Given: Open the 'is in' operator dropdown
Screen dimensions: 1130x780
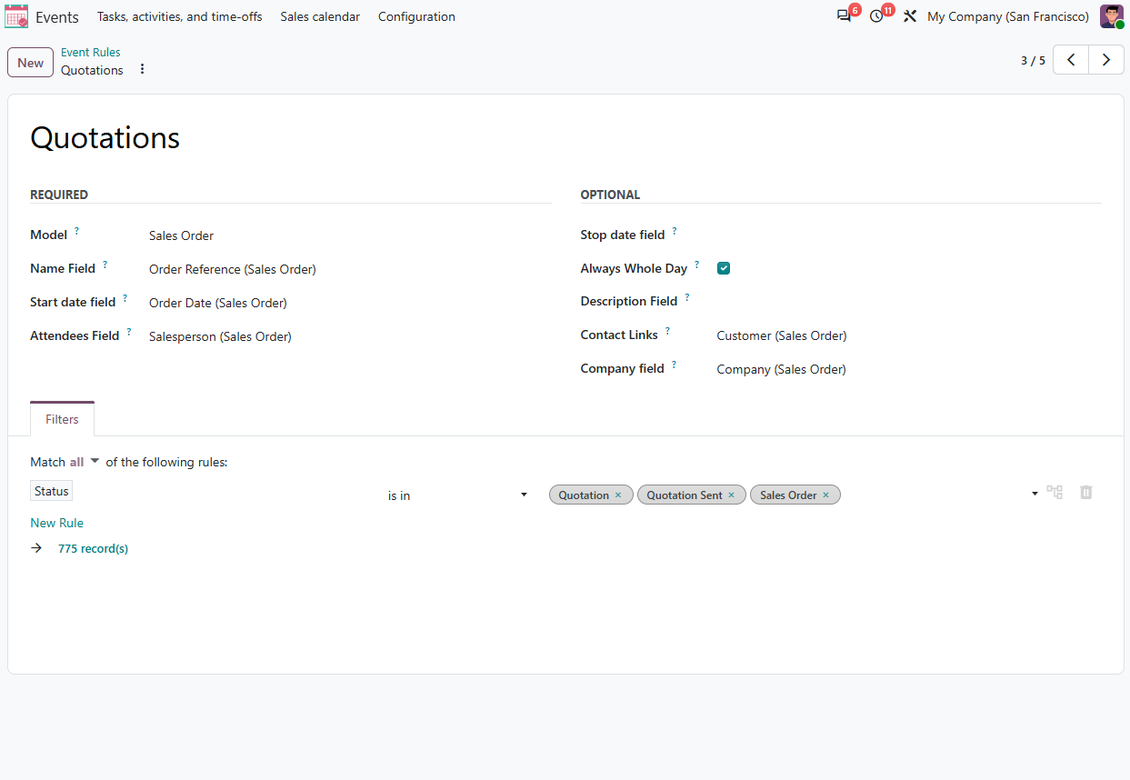Looking at the screenshot, I should click(457, 495).
